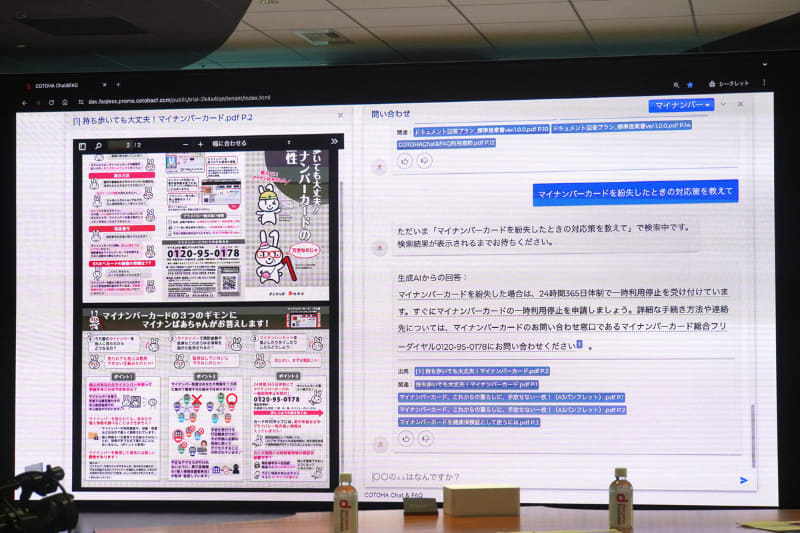This screenshot has height=533, width=800.
Task: Click the bot avatar beside AI answer
Action: pyautogui.click(x=380, y=444)
